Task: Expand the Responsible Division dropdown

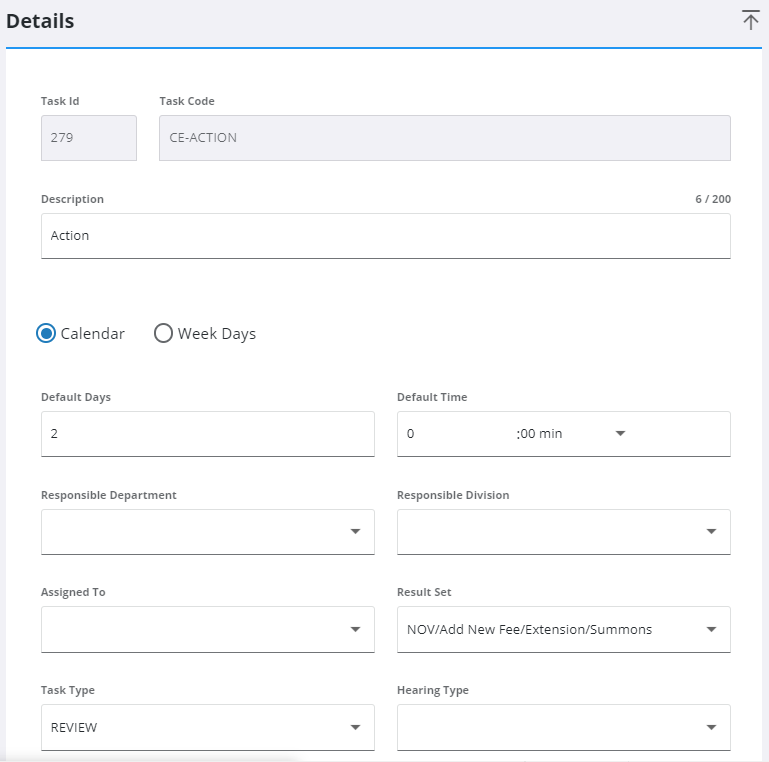Action: tap(711, 532)
